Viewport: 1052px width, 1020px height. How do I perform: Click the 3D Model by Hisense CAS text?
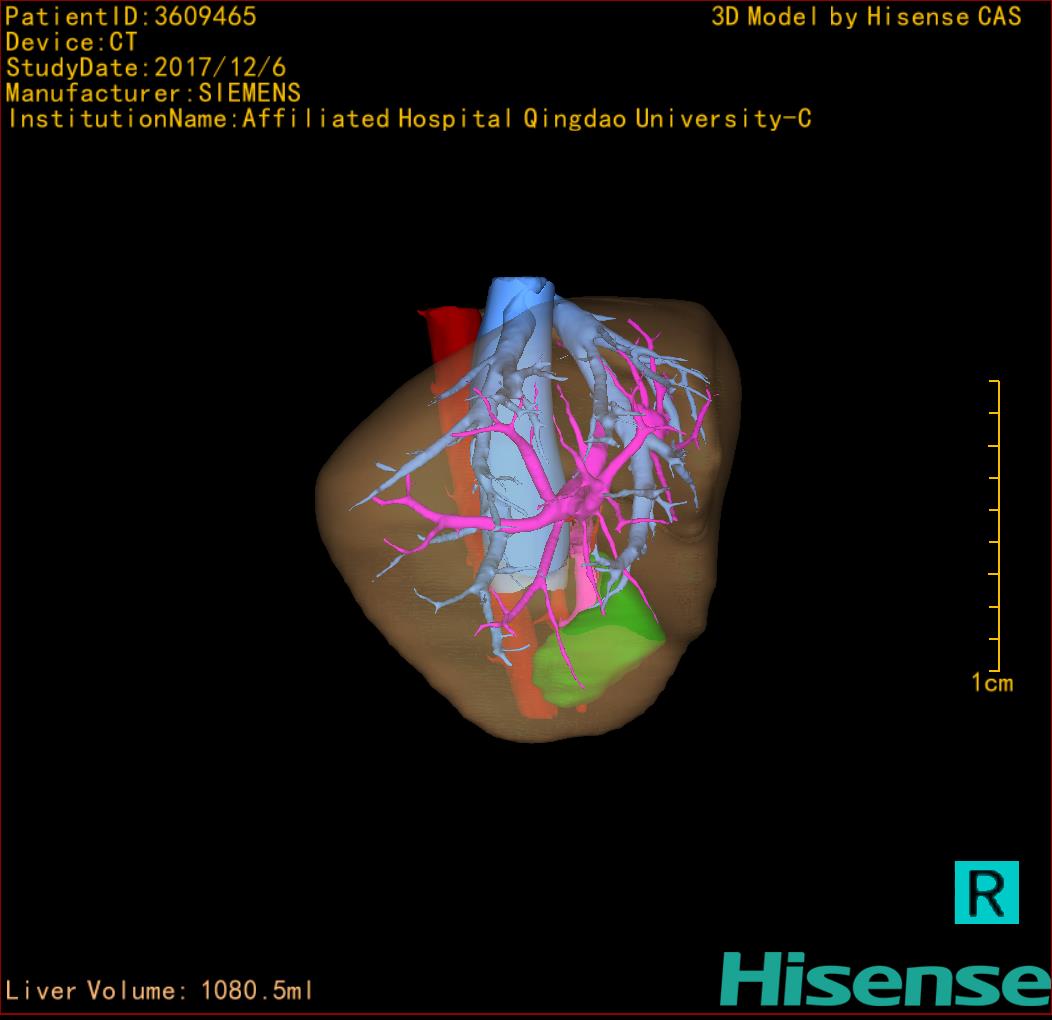click(866, 17)
